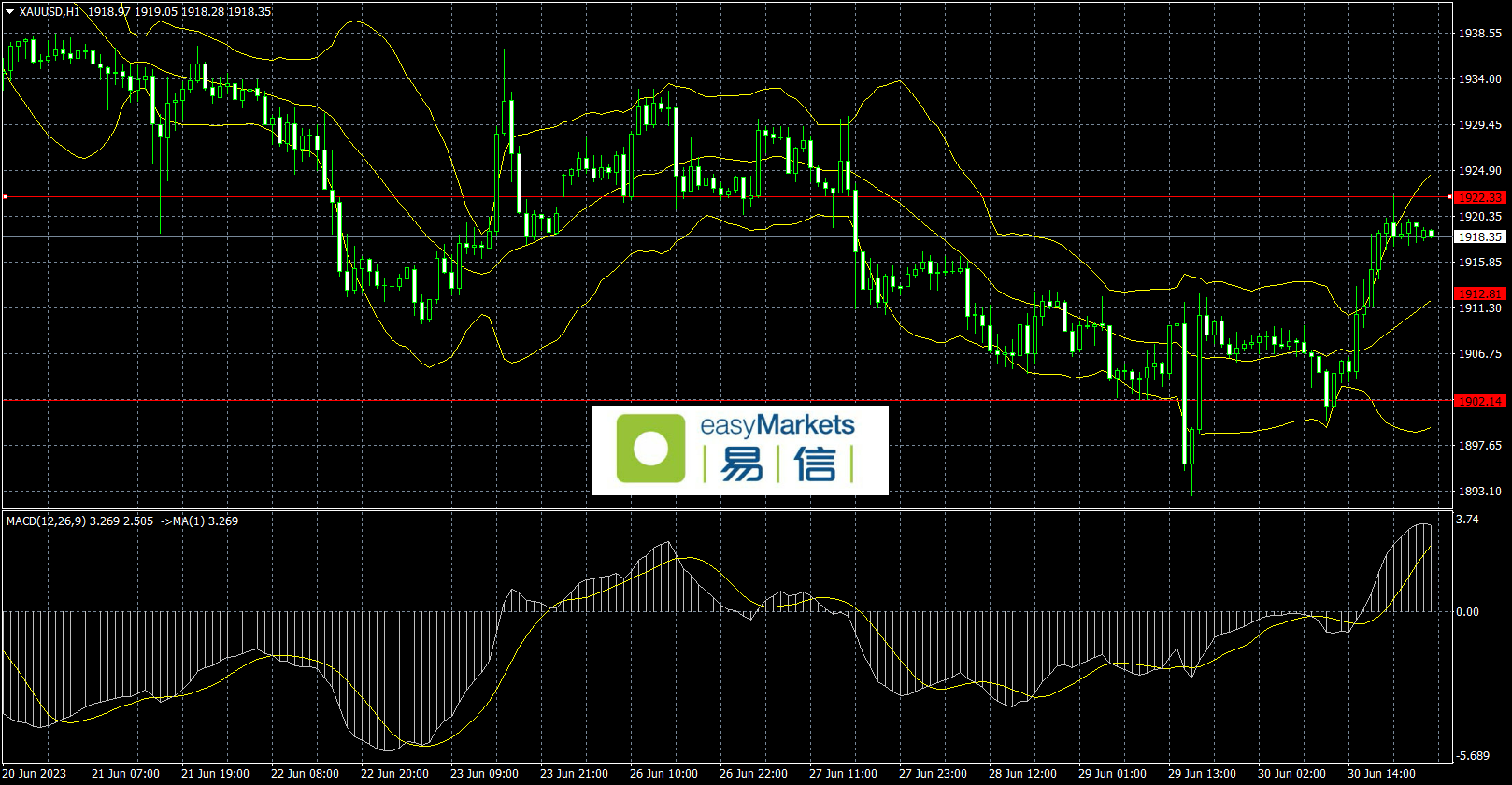The image size is (1512, 785).
Task: Click the 27 Jun 11:00 time label
Action: (843, 774)
